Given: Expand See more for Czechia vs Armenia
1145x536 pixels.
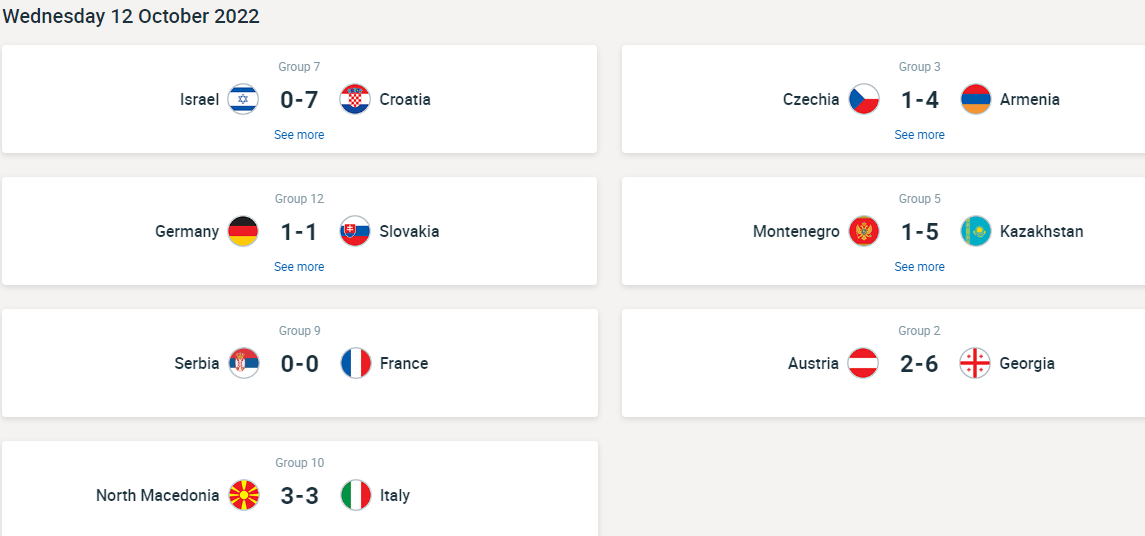Looking at the screenshot, I should (919, 135).
